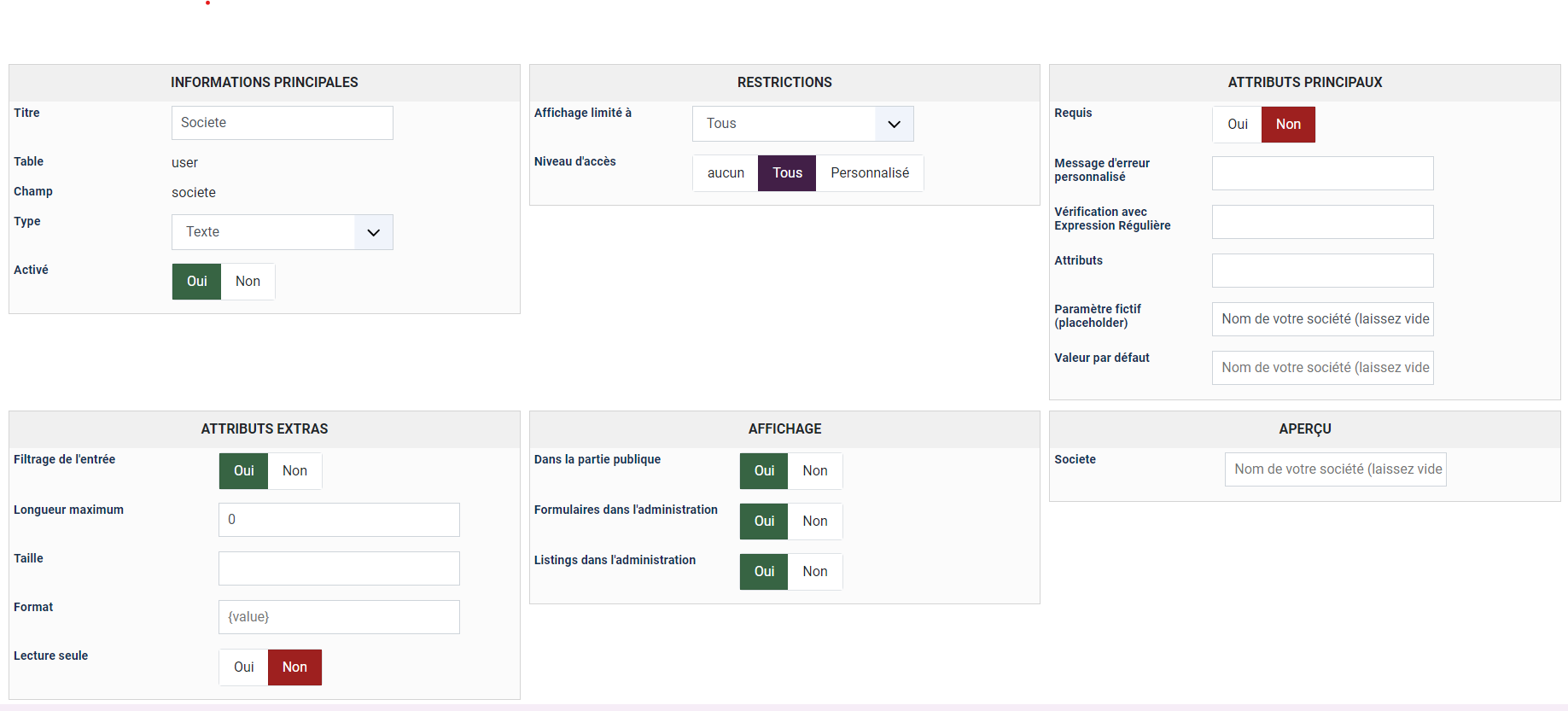Click the Paramètre fictif placeholder field
The height and width of the screenshot is (711, 1568).
[1322, 319]
